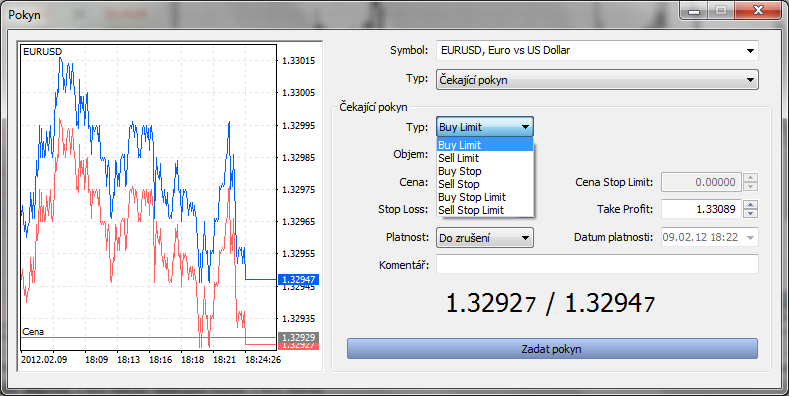Select Buy Limit from the list
Image resolution: width=789 pixels, height=396 pixels.
(485, 145)
